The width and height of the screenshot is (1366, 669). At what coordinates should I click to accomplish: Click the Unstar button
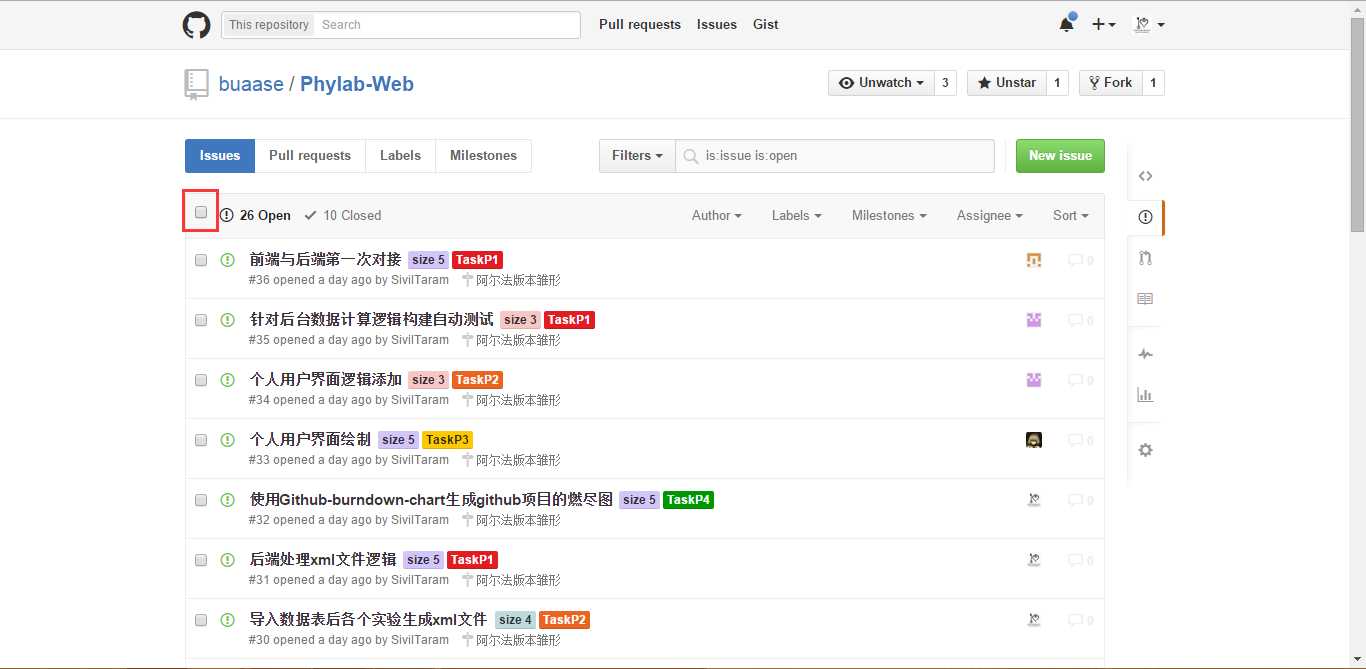(1007, 83)
